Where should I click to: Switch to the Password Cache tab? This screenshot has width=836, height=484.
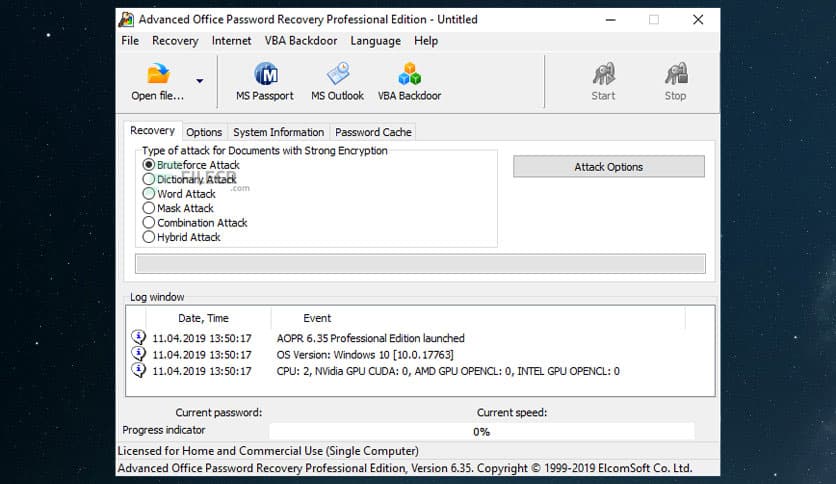tap(373, 132)
